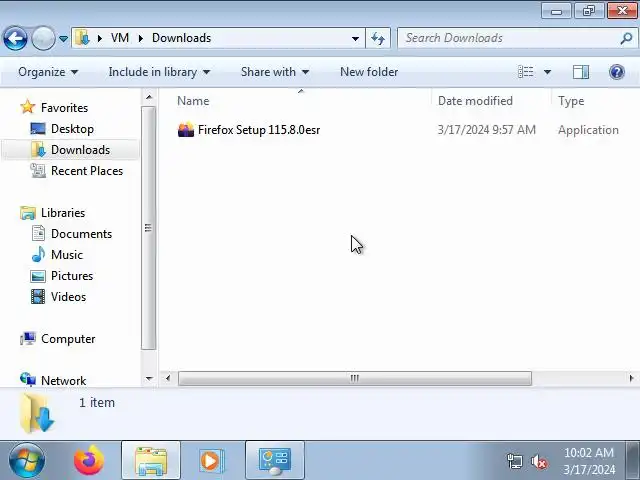Sort files by Name column
Screen dimensions: 640x480
[193, 101]
